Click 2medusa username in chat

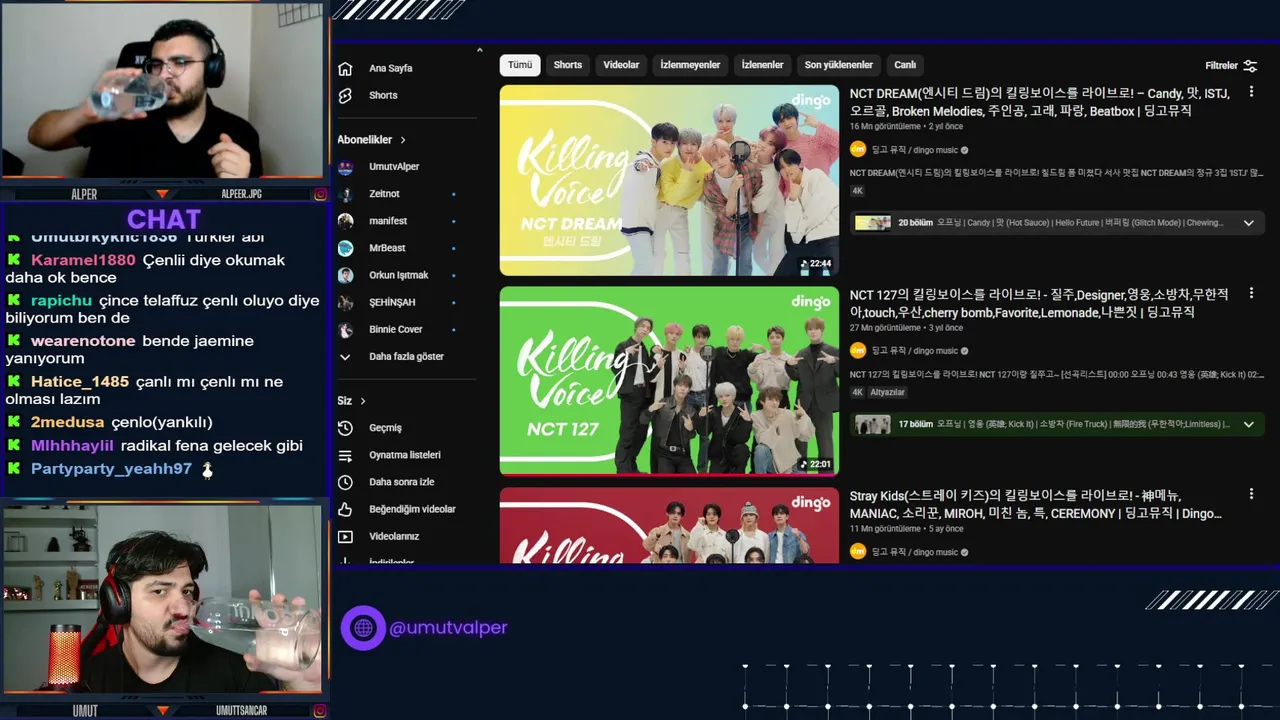click(67, 422)
